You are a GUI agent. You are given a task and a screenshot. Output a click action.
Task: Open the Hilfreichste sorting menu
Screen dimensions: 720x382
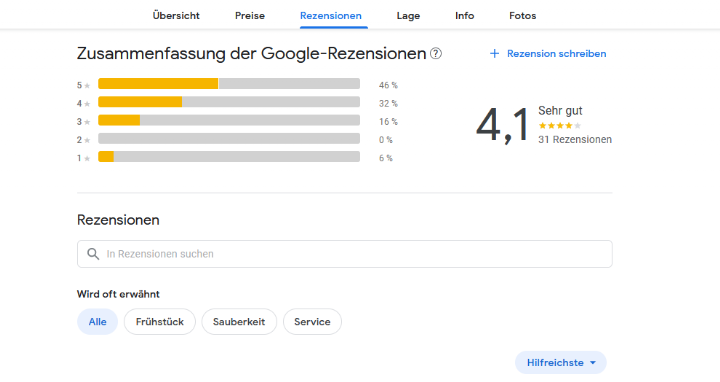(x=561, y=363)
